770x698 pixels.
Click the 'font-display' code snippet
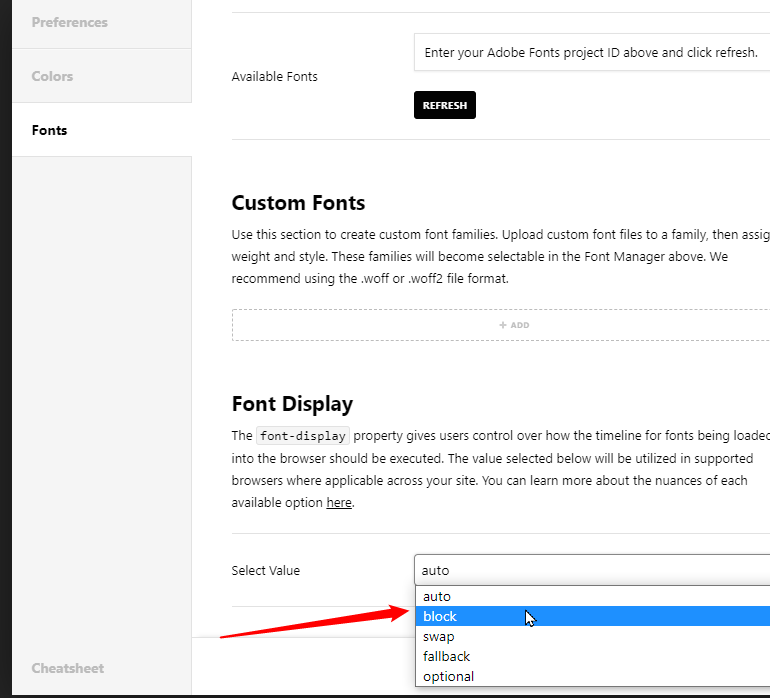302,436
